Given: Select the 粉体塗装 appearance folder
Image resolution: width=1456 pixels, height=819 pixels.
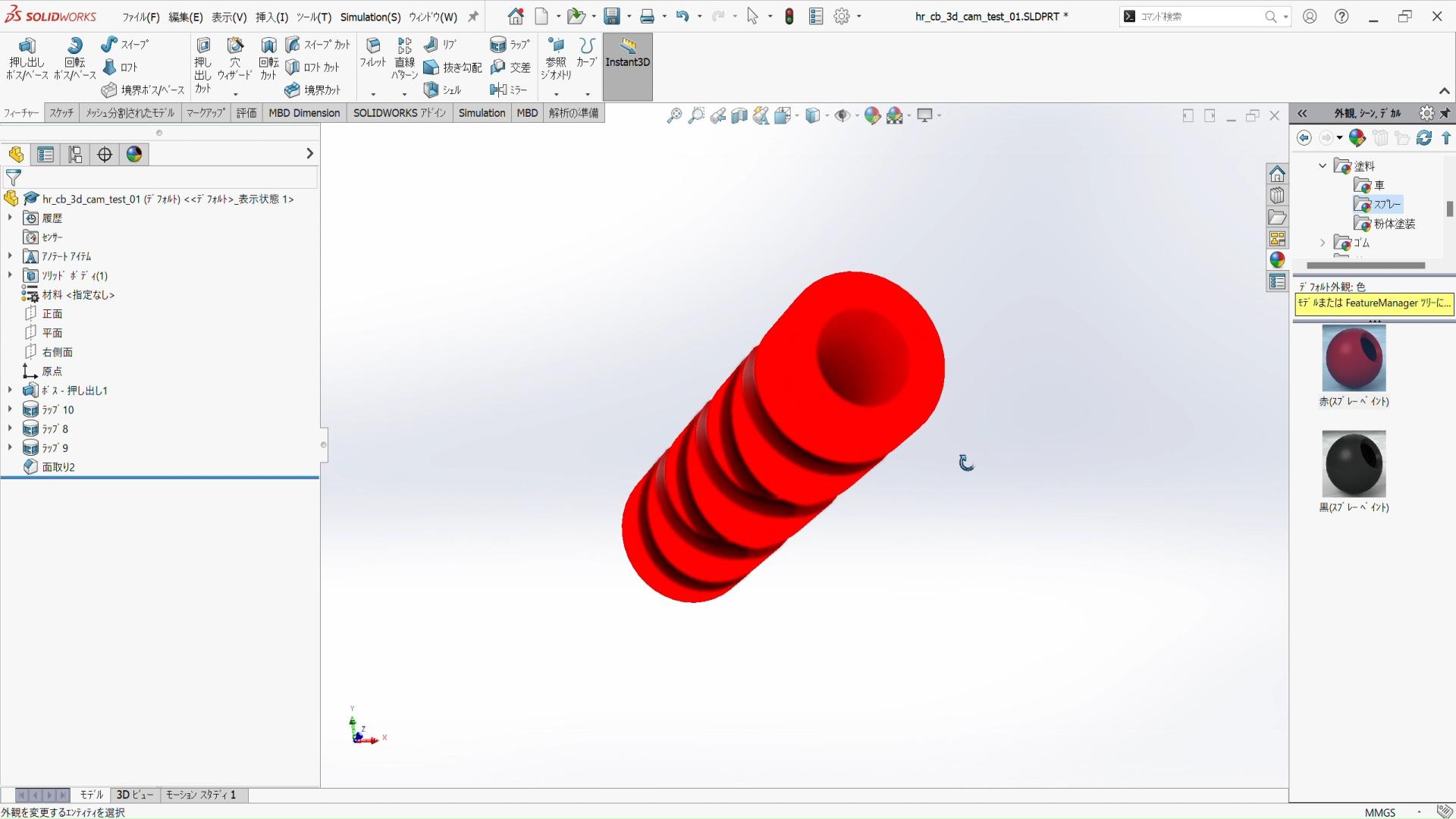Looking at the screenshot, I should (x=1385, y=224).
